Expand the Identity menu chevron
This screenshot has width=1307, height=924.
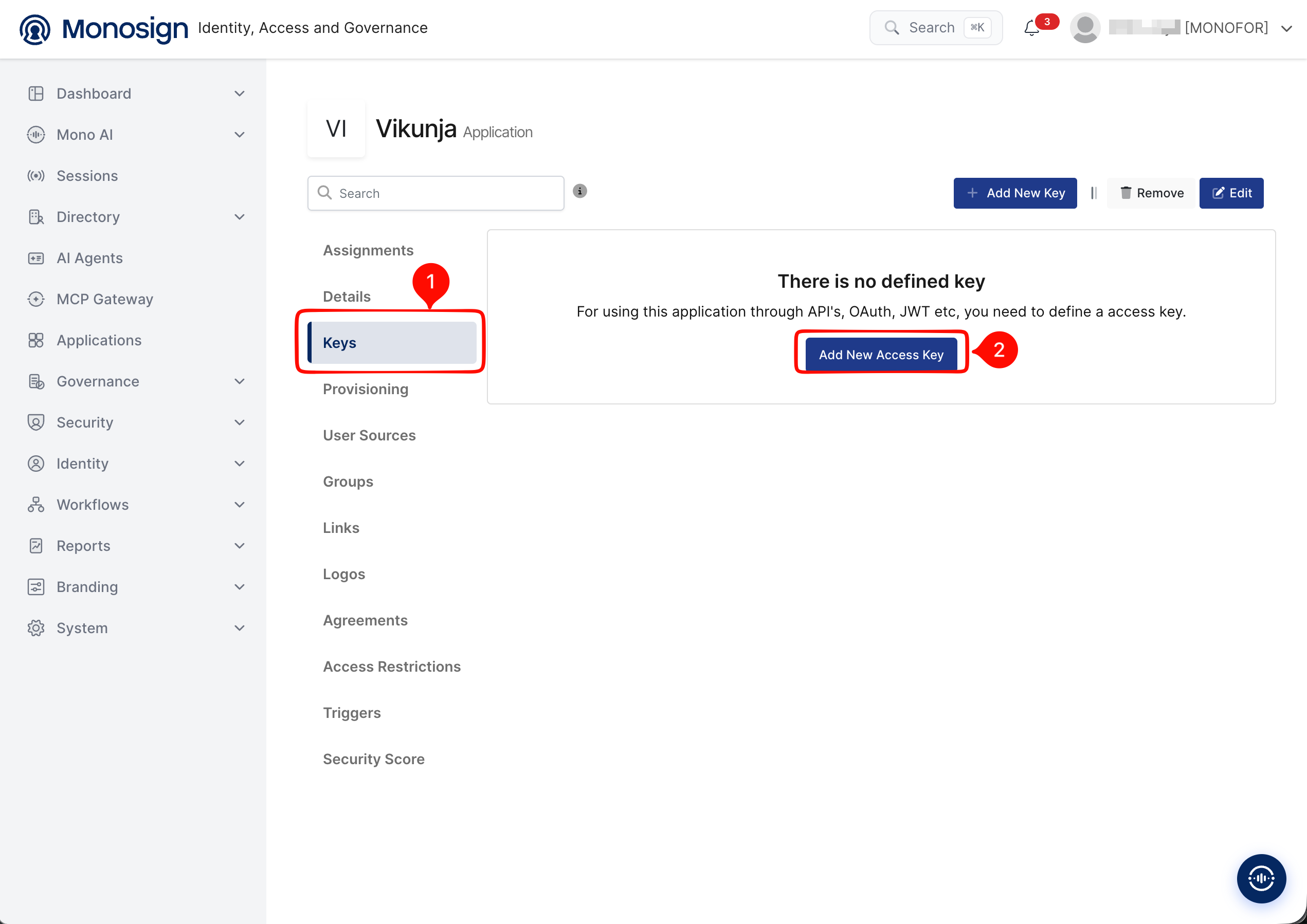(240, 464)
